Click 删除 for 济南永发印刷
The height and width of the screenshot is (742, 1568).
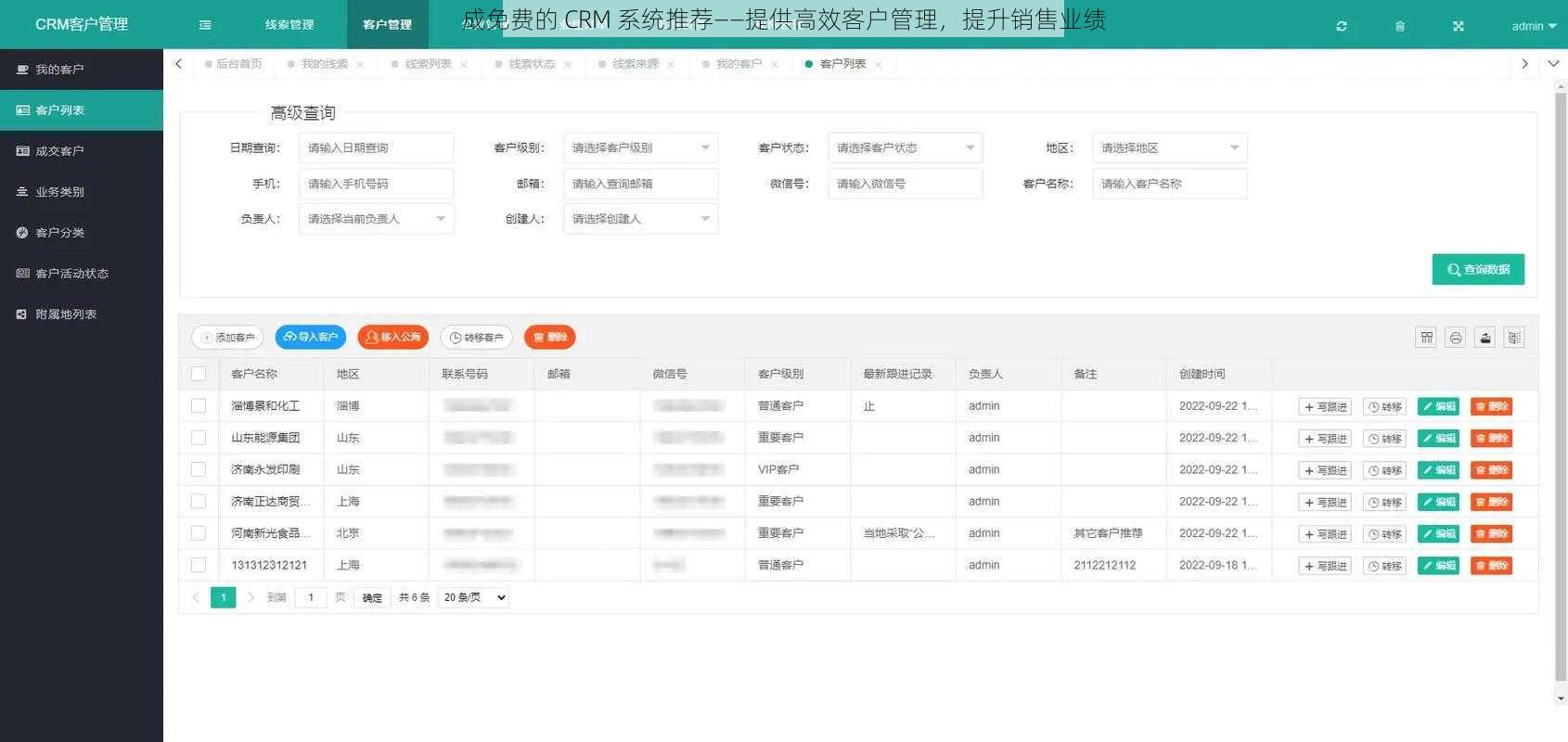pos(1492,470)
